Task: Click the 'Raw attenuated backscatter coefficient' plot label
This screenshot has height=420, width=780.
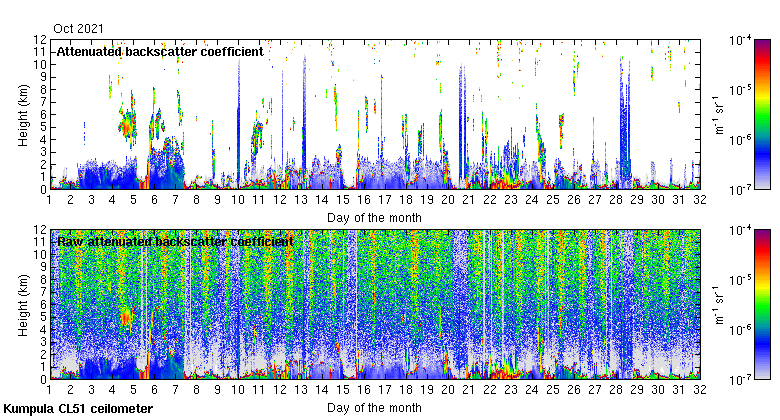Action: tap(175, 241)
